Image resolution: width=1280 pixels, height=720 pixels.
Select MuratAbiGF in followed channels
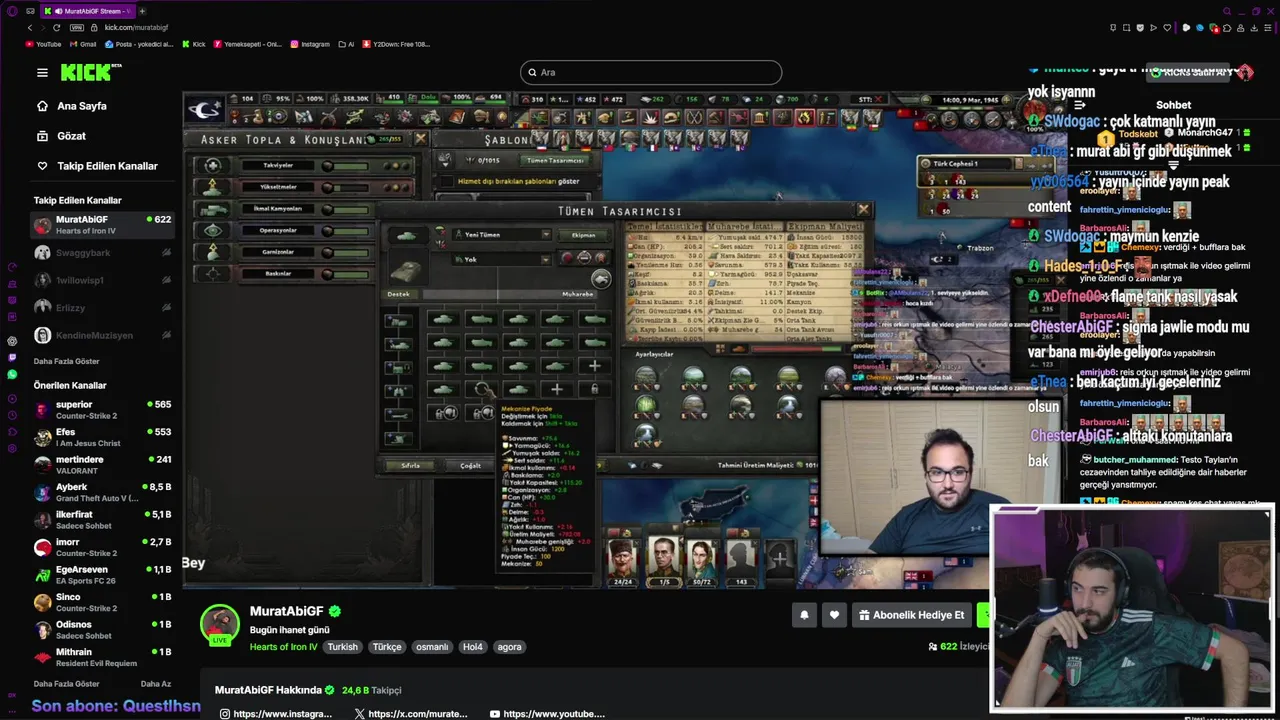coord(102,225)
